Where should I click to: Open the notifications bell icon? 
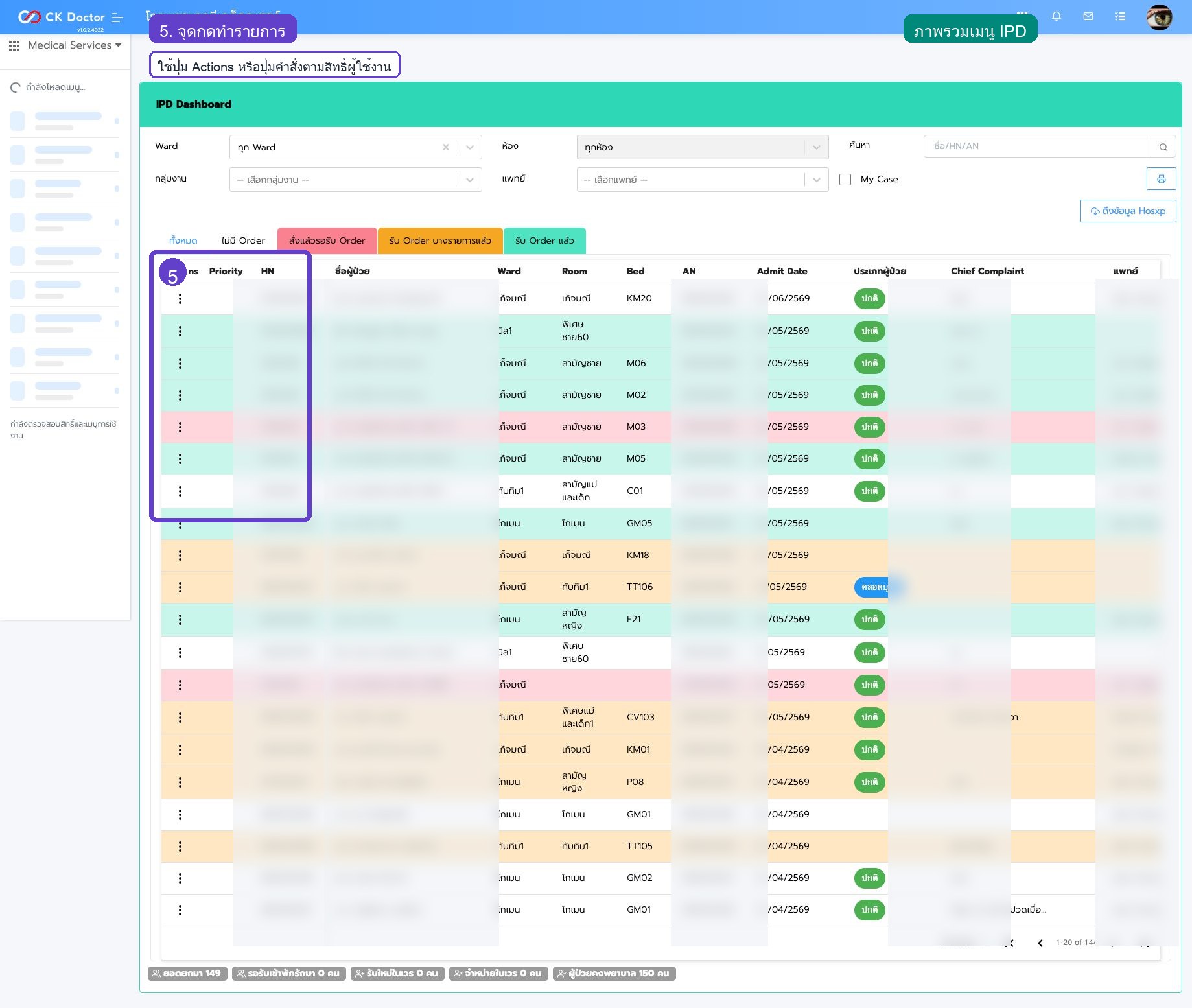[x=1057, y=16]
